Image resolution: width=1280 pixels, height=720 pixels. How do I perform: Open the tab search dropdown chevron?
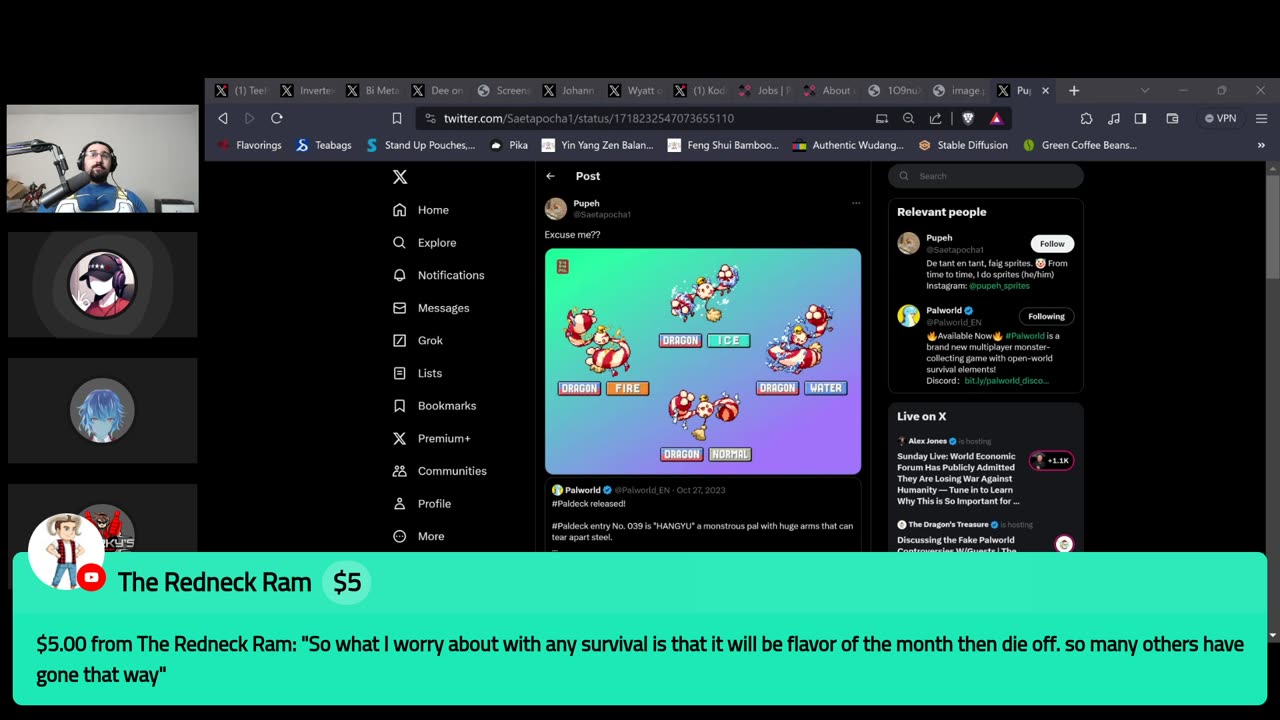1145,90
